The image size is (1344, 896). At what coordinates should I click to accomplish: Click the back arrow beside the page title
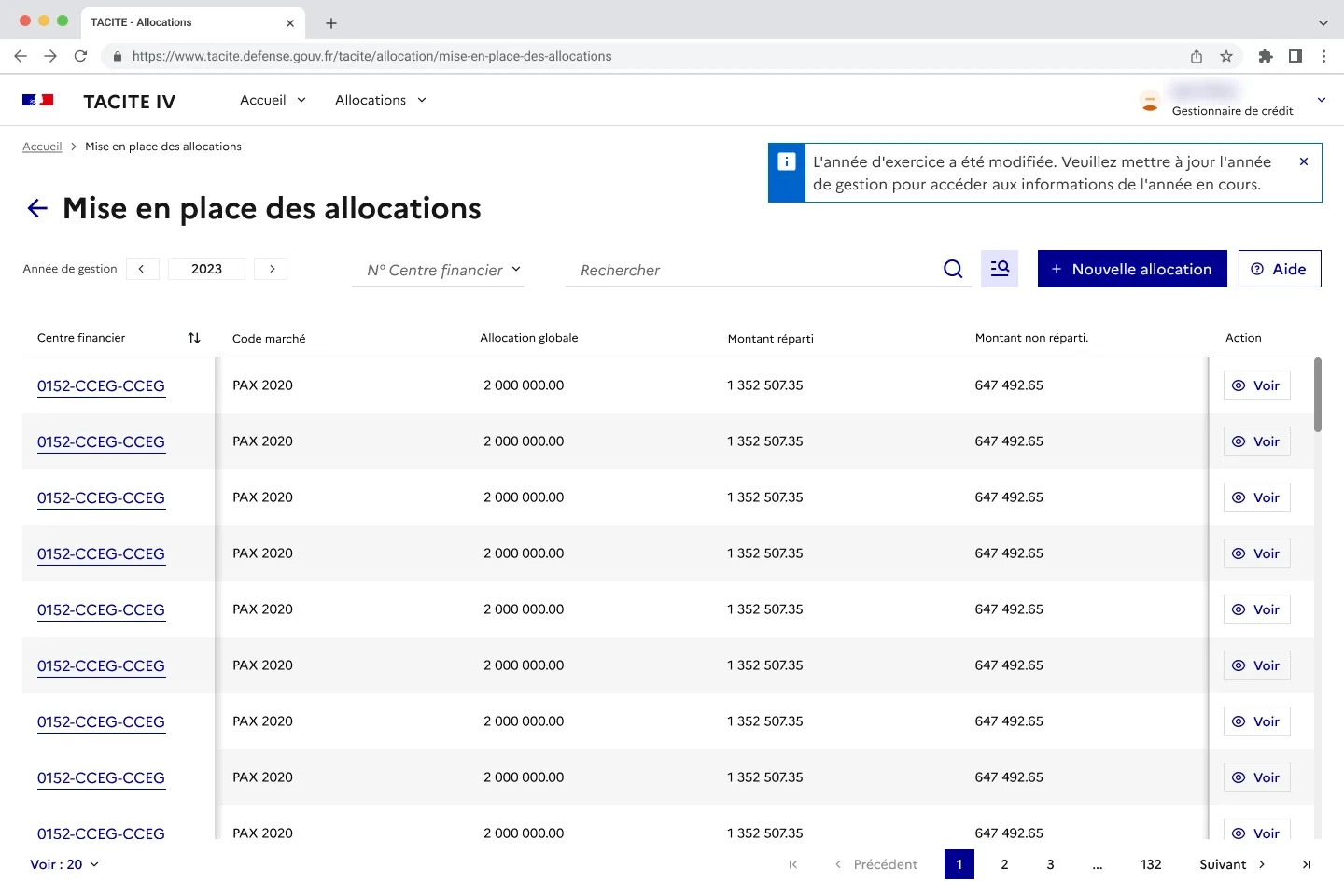coord(37,208)
